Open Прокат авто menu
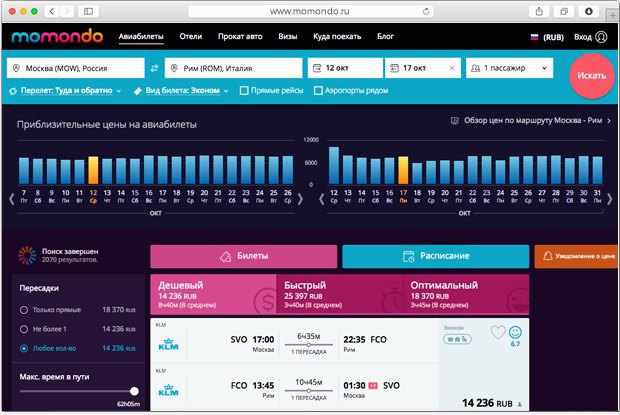 (240, 36)
